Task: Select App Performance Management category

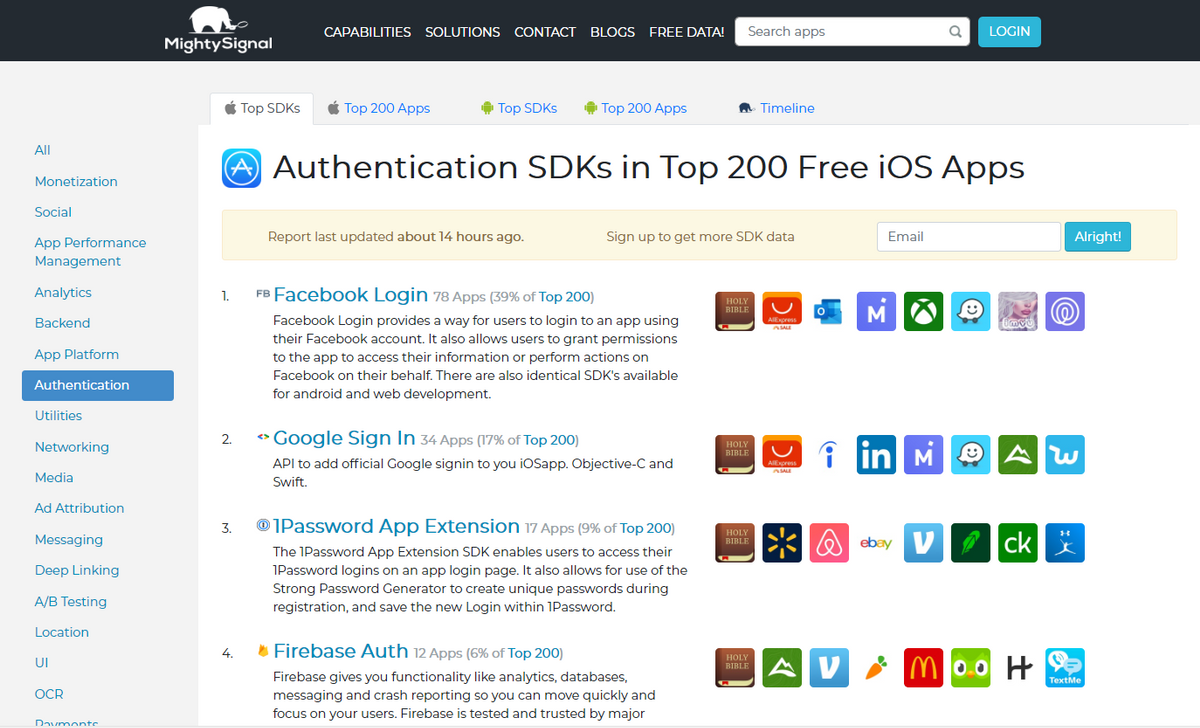Action: (90, 252)
